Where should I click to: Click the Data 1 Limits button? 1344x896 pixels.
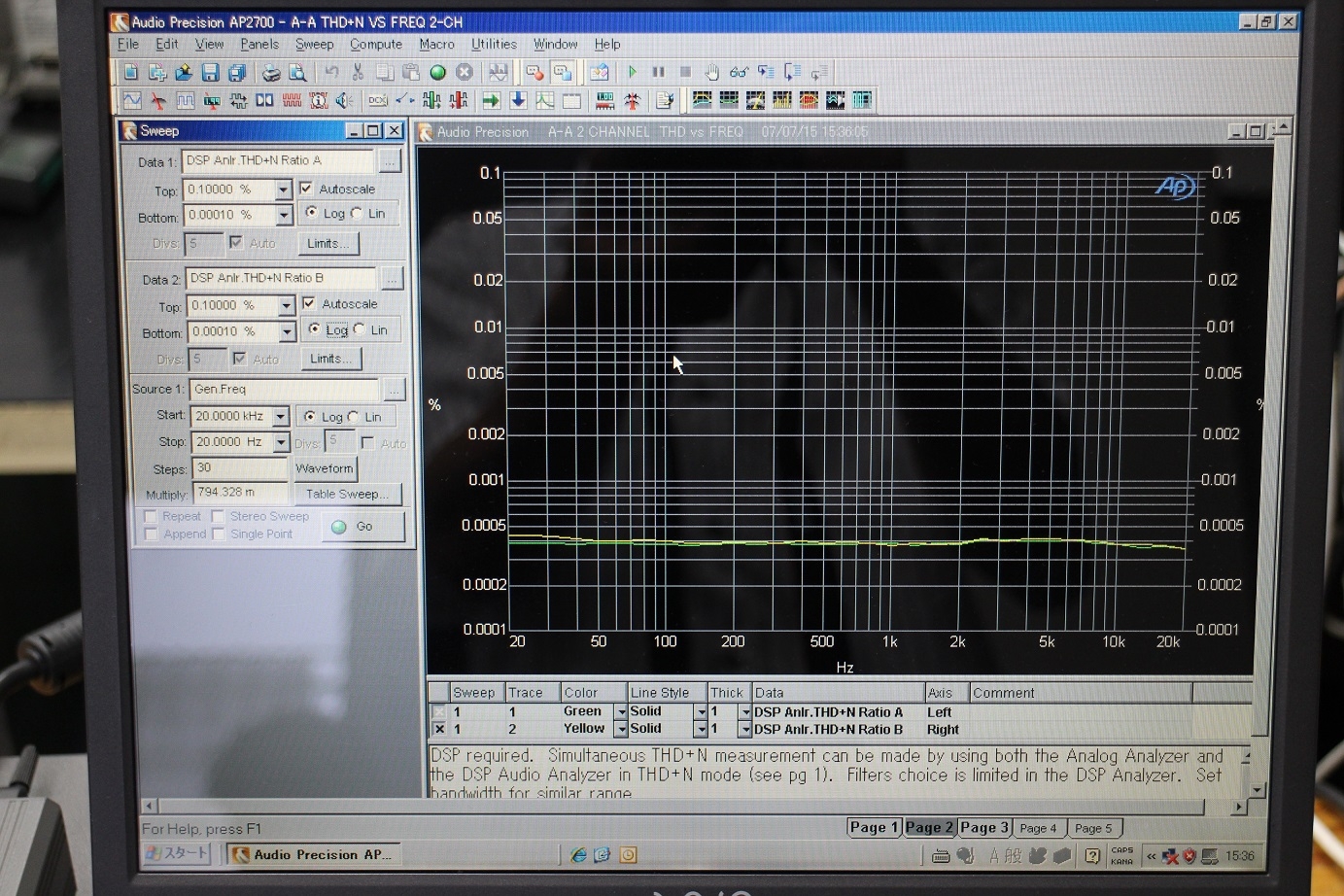[x=328, y=243]
